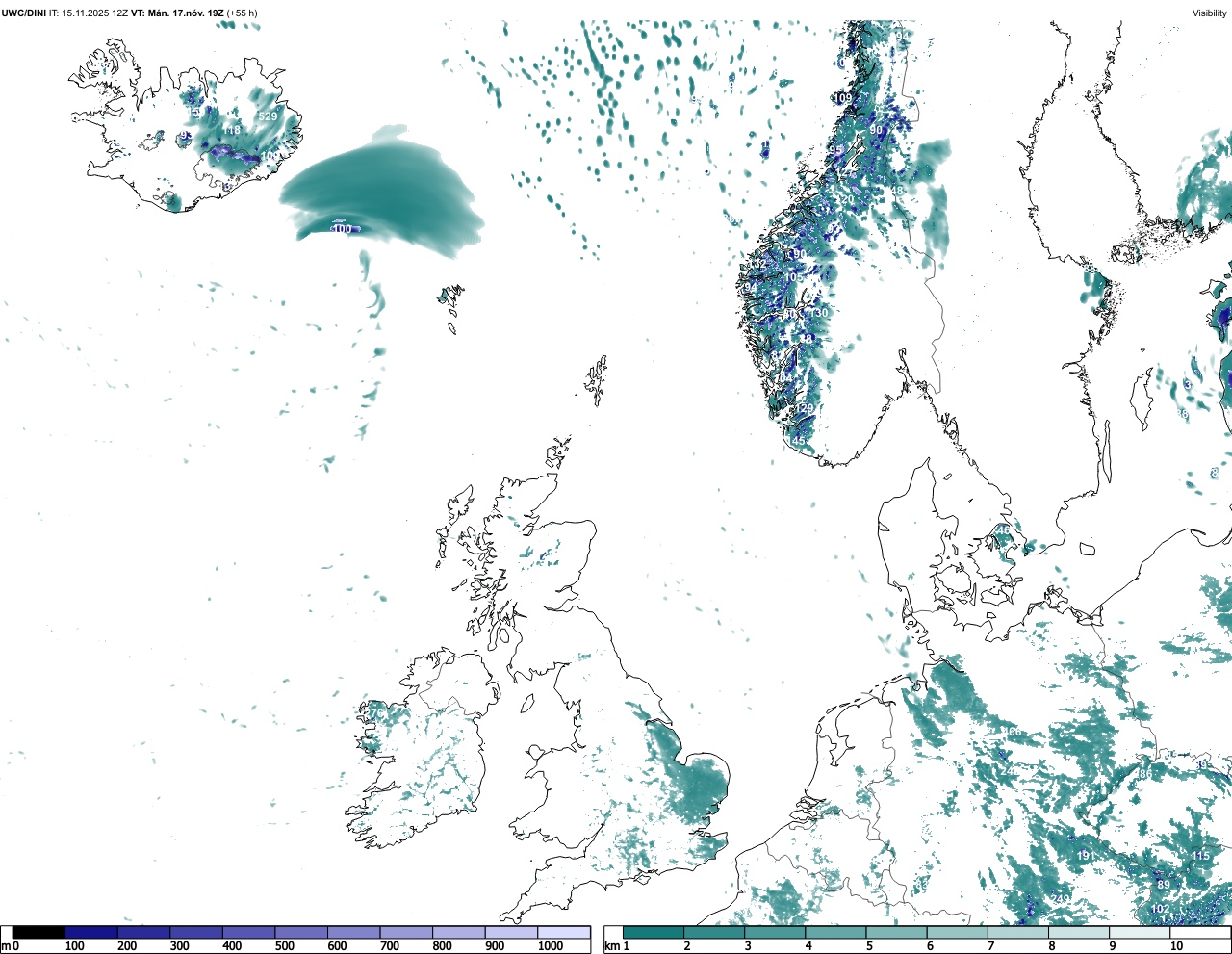Image resolution: width=1232 pixels, height=954 pixels.
Task: Click the "UWC/DINI" model label
Action: click(x=24, y=13)
